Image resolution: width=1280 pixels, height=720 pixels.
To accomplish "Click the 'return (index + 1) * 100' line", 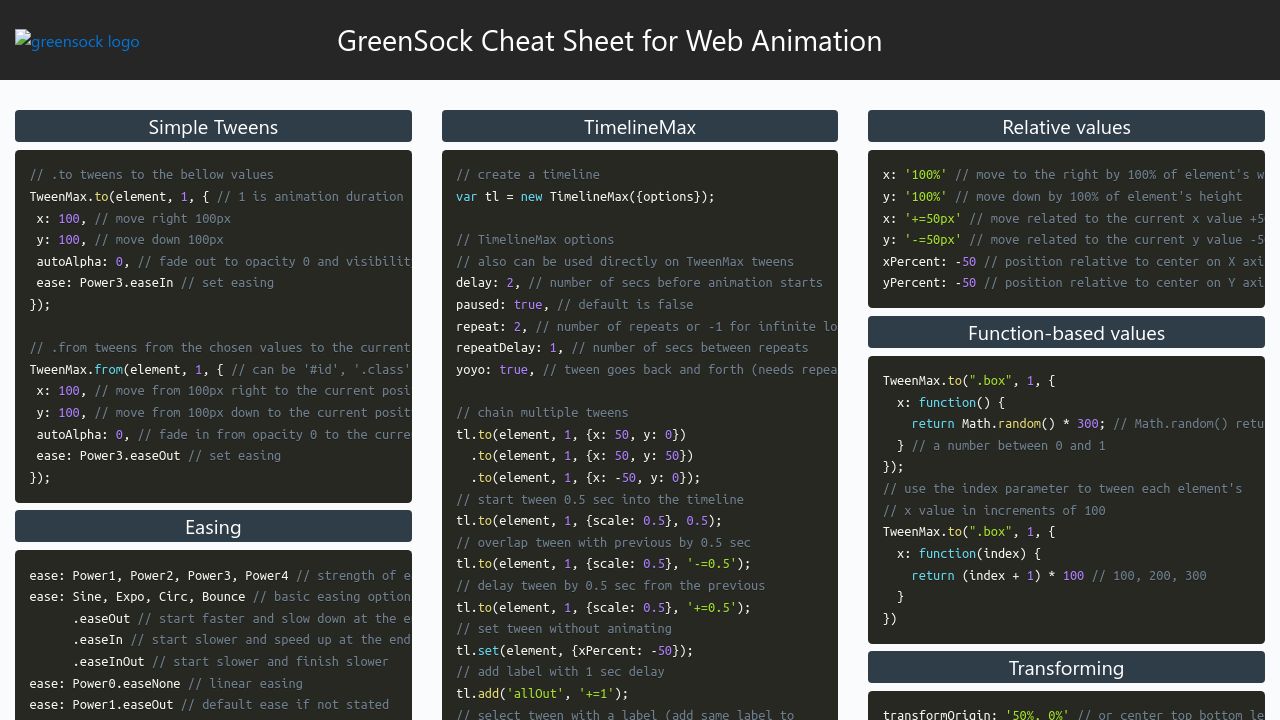I will [x=1058, y=575].
